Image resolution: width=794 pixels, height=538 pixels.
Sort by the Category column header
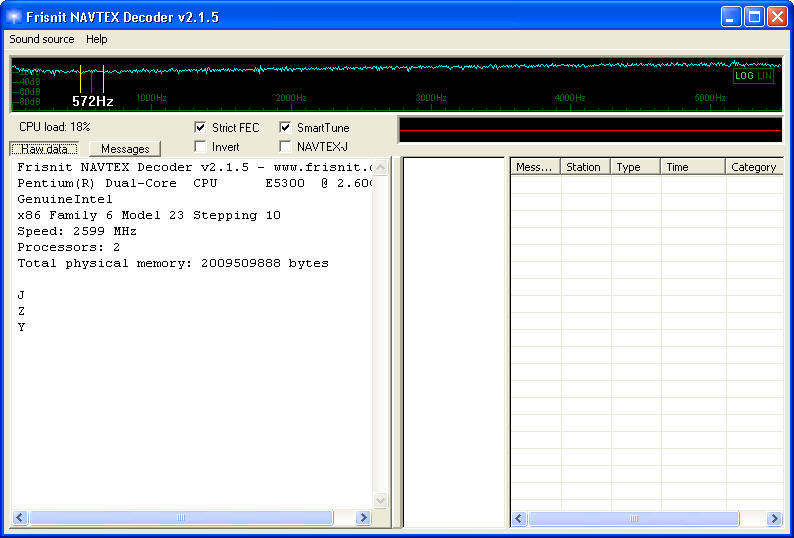[755, 167]
